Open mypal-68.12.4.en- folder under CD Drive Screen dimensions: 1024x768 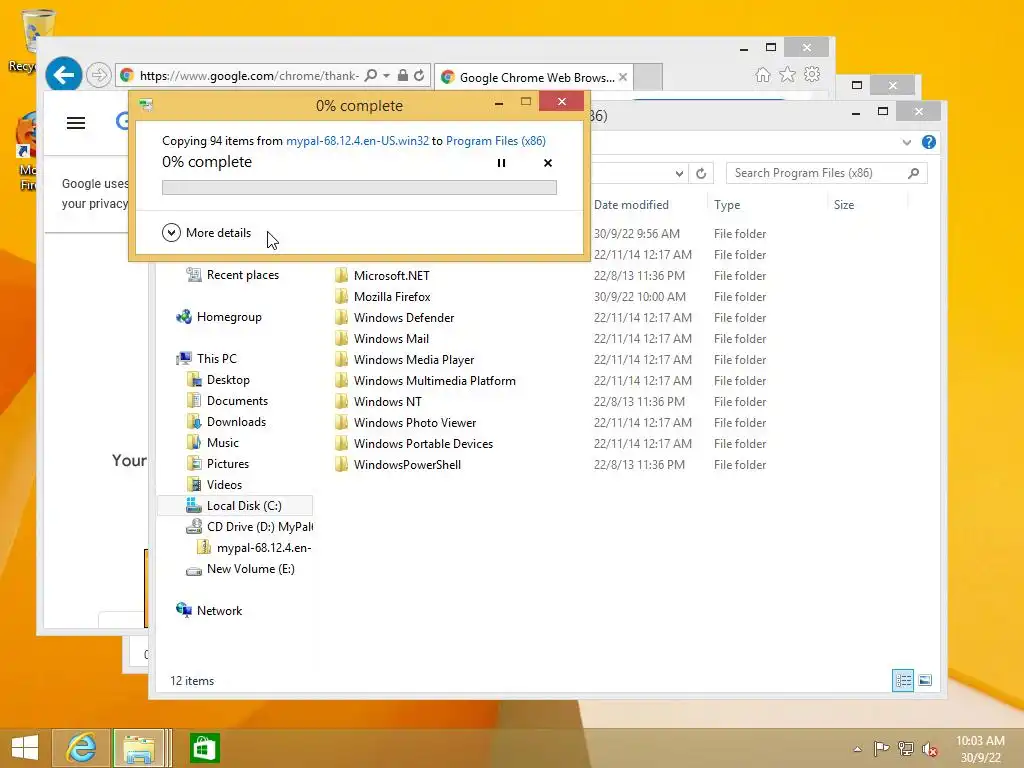pos(255,548)
